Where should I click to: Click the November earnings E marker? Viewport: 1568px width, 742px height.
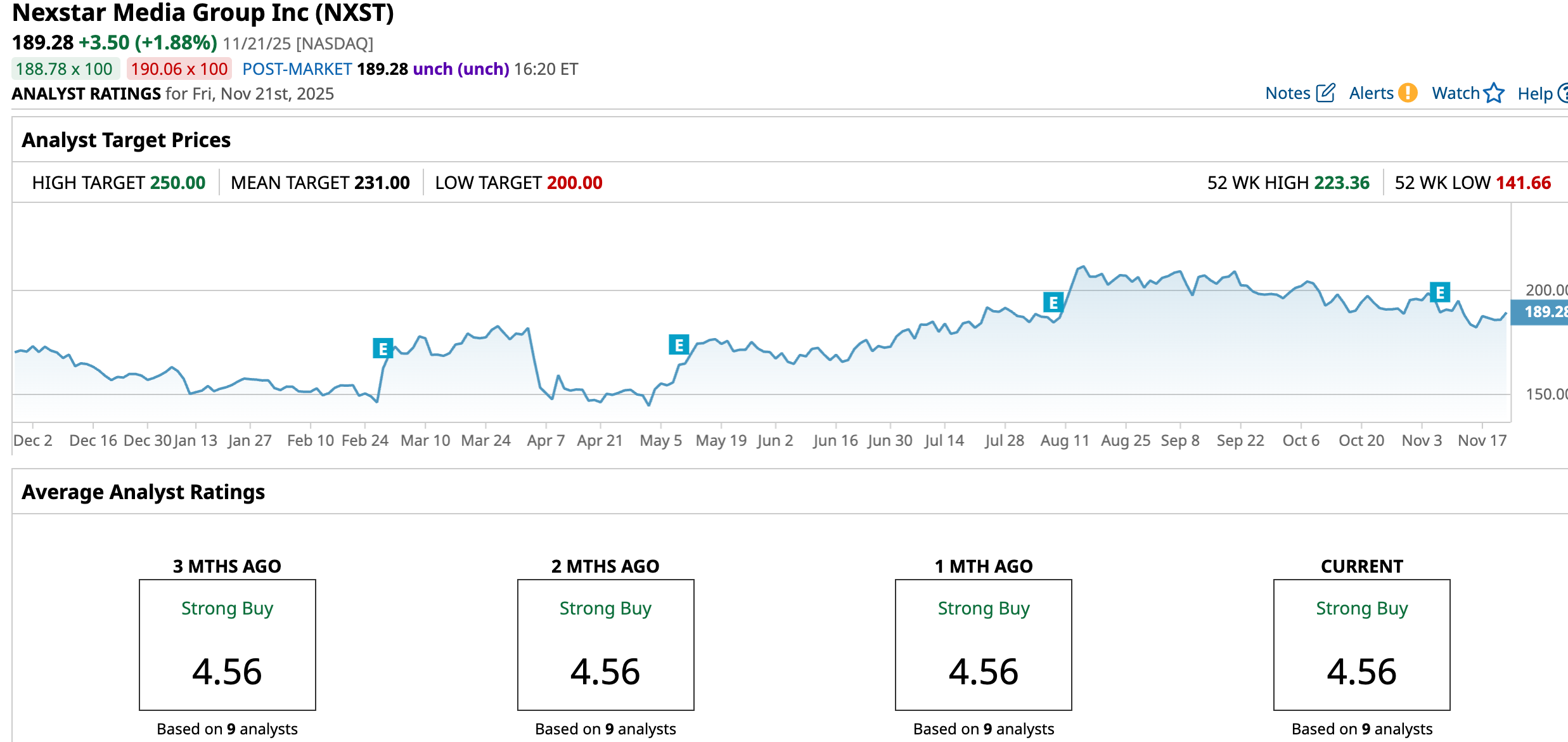point(1440,292)
